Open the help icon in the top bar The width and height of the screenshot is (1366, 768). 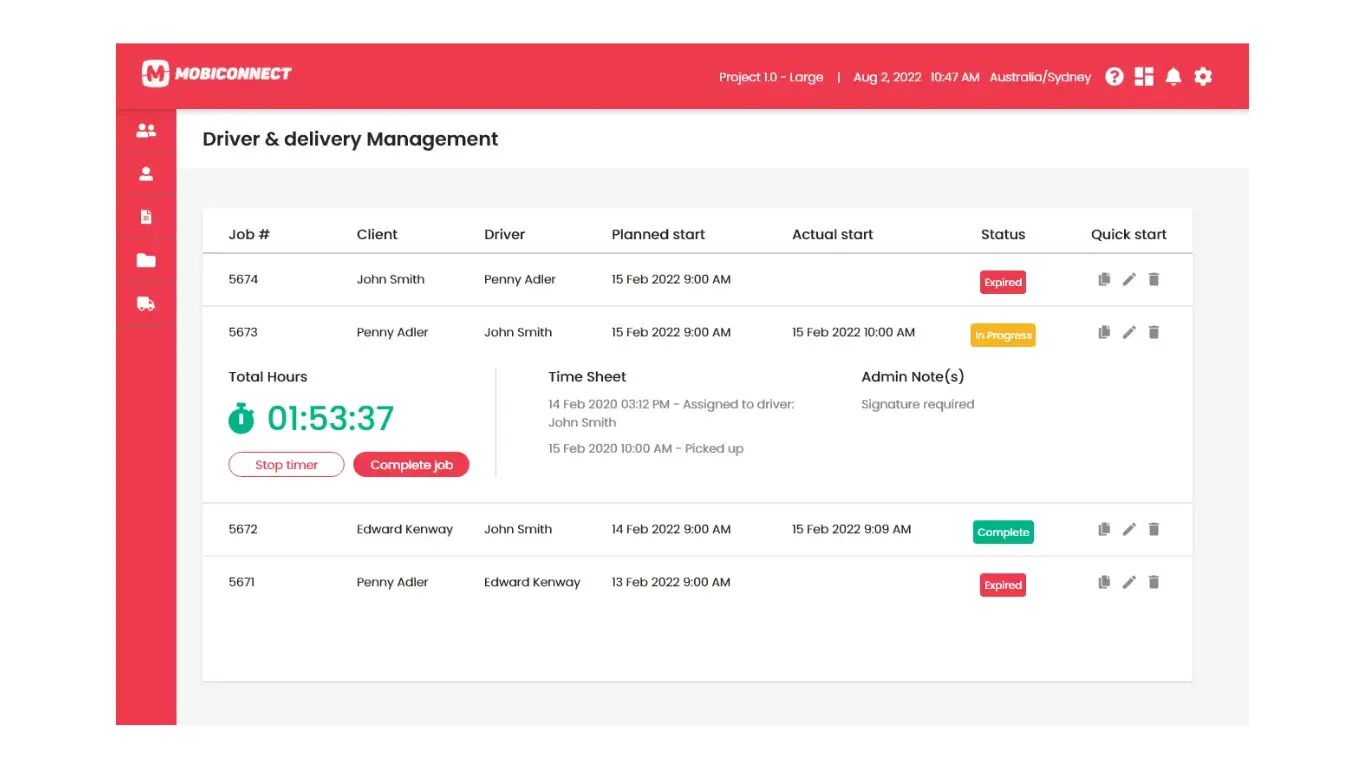tap(1114, 76)
